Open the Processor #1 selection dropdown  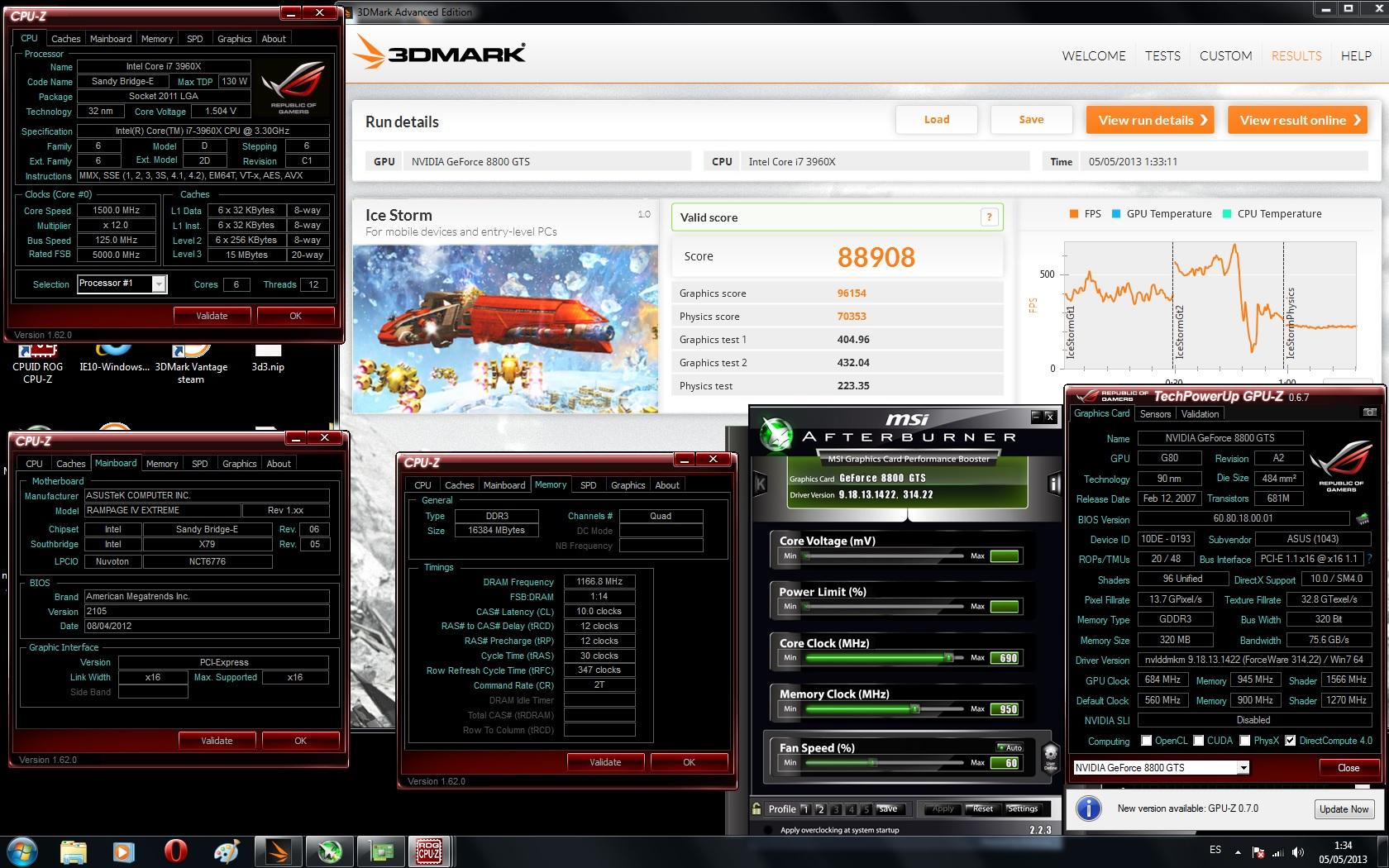point(160,284)
